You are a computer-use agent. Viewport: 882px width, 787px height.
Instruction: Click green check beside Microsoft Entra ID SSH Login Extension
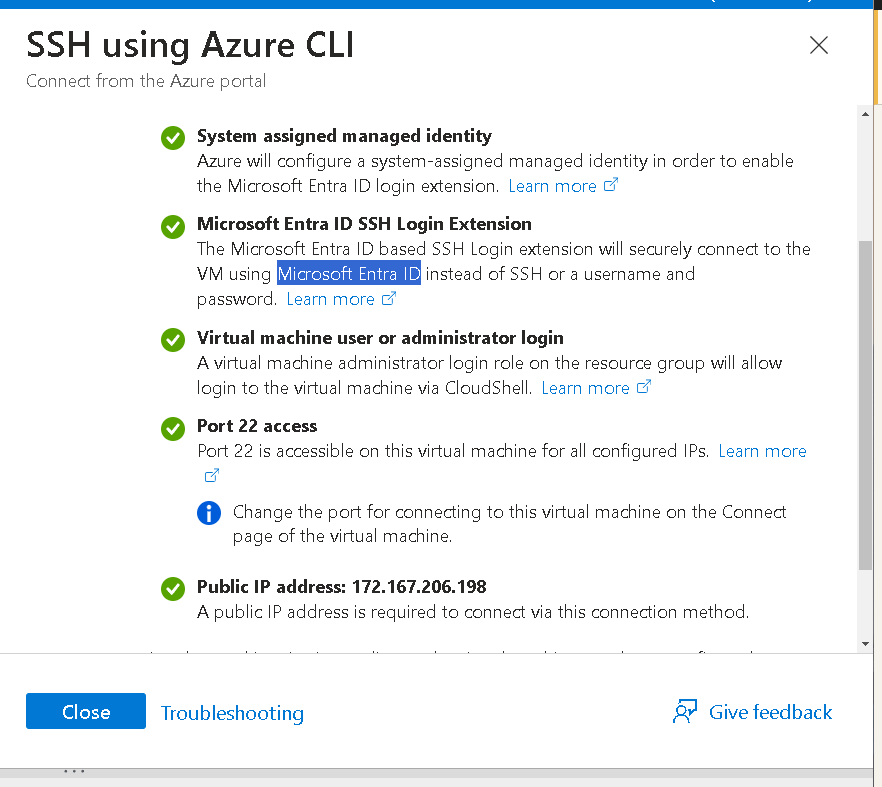point(173,227)
